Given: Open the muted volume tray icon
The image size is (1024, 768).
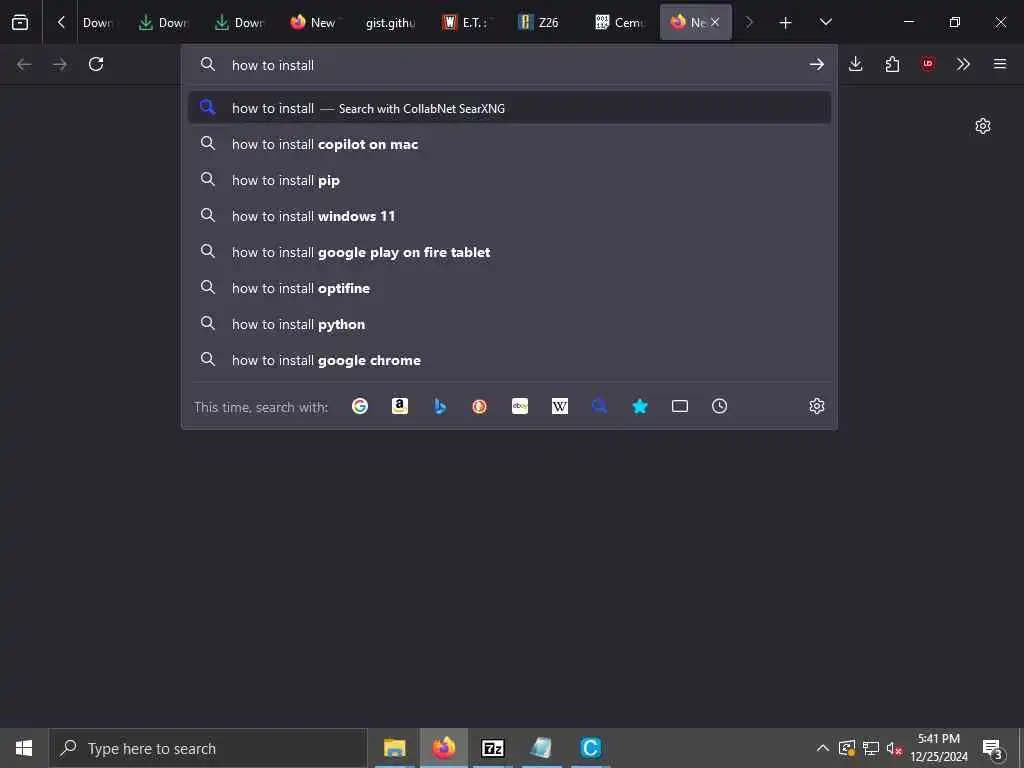Looking at the screenshot, I should pyautogui.click(x=894, y=748).
